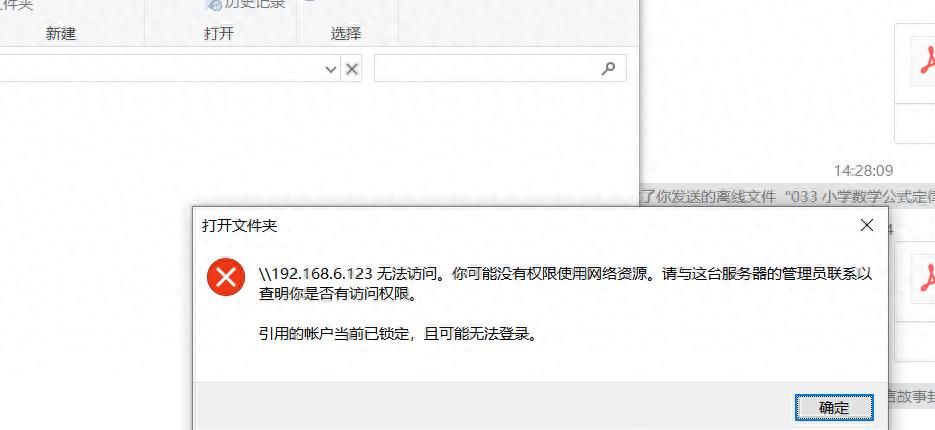Click the offline file 033 小学数学公式 message
The width and height of the screenshot is (935, 430).
787,196
